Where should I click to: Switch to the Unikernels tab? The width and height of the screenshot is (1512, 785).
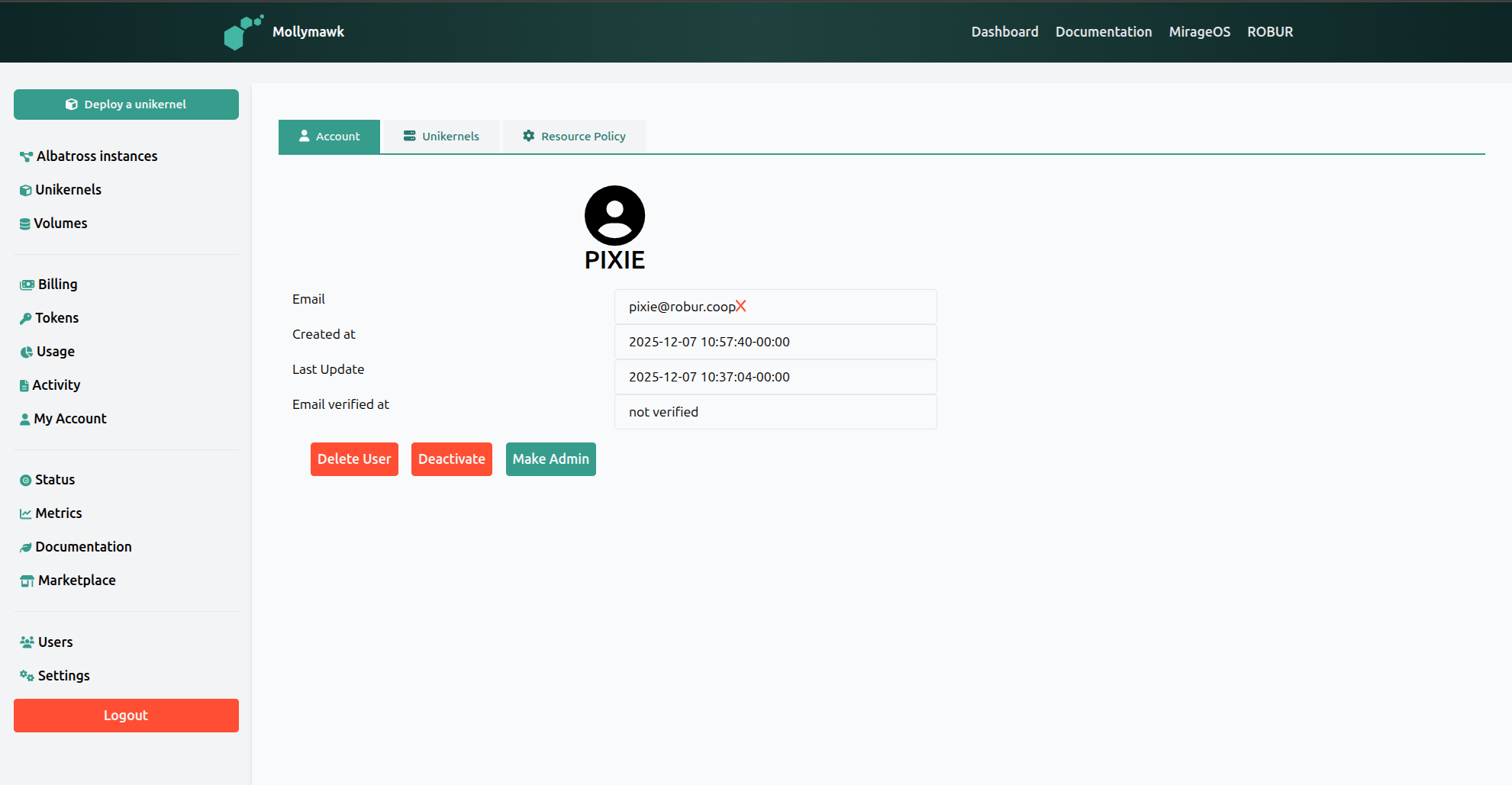pos(441,137)
